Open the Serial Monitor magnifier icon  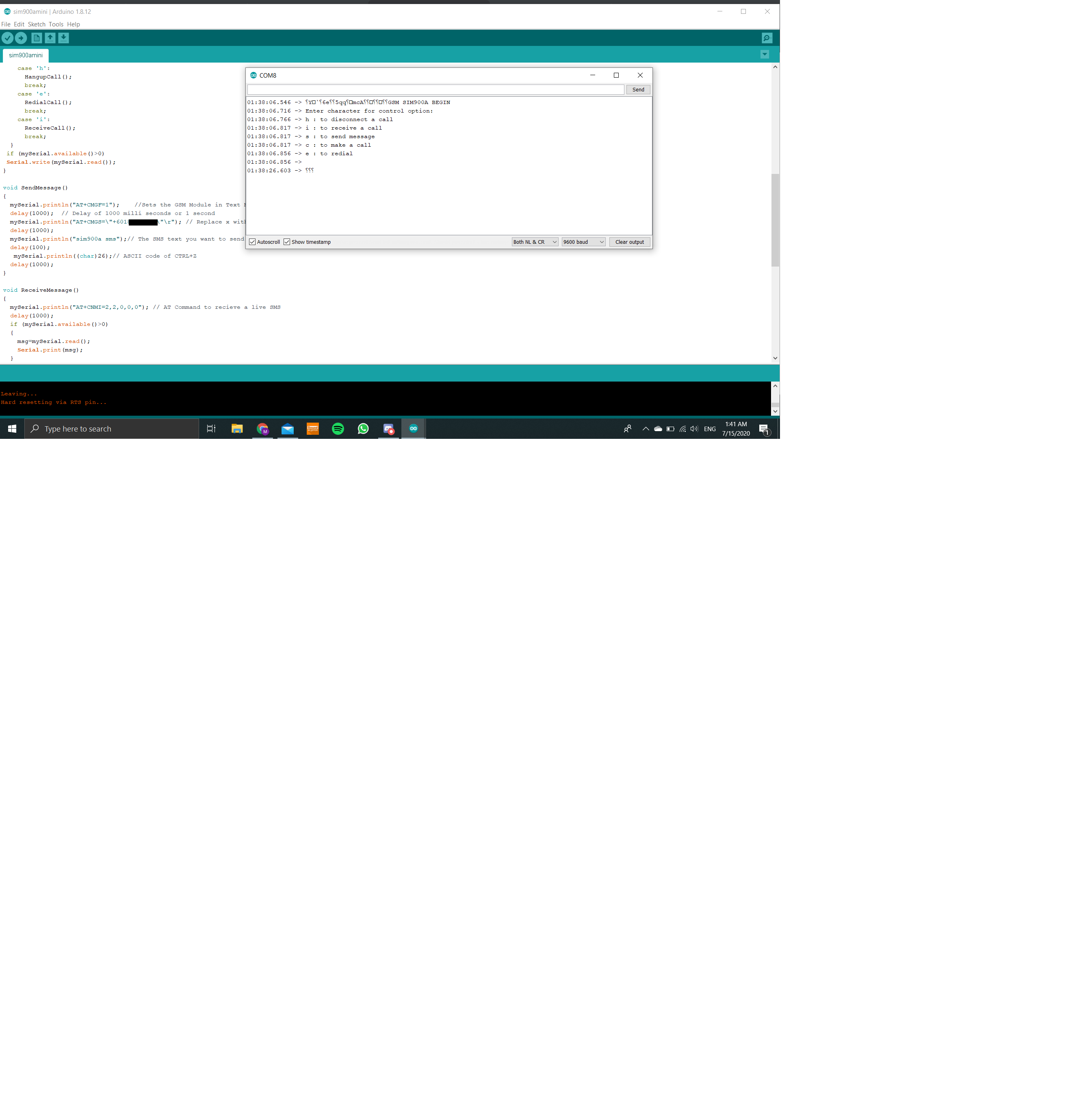pyautogui.click(x=767, y=38)
